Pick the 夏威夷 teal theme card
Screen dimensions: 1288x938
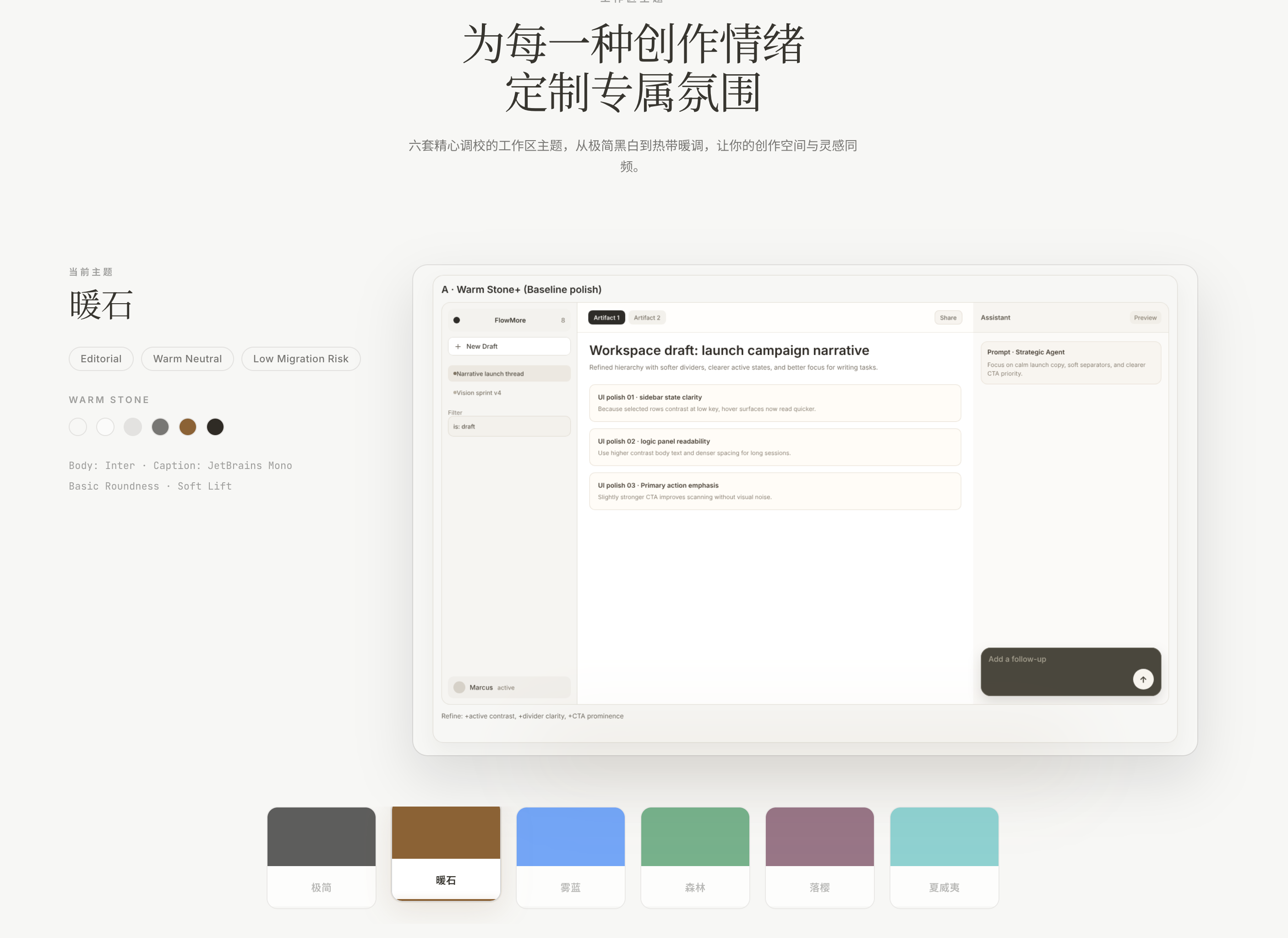tap(944, 857)
